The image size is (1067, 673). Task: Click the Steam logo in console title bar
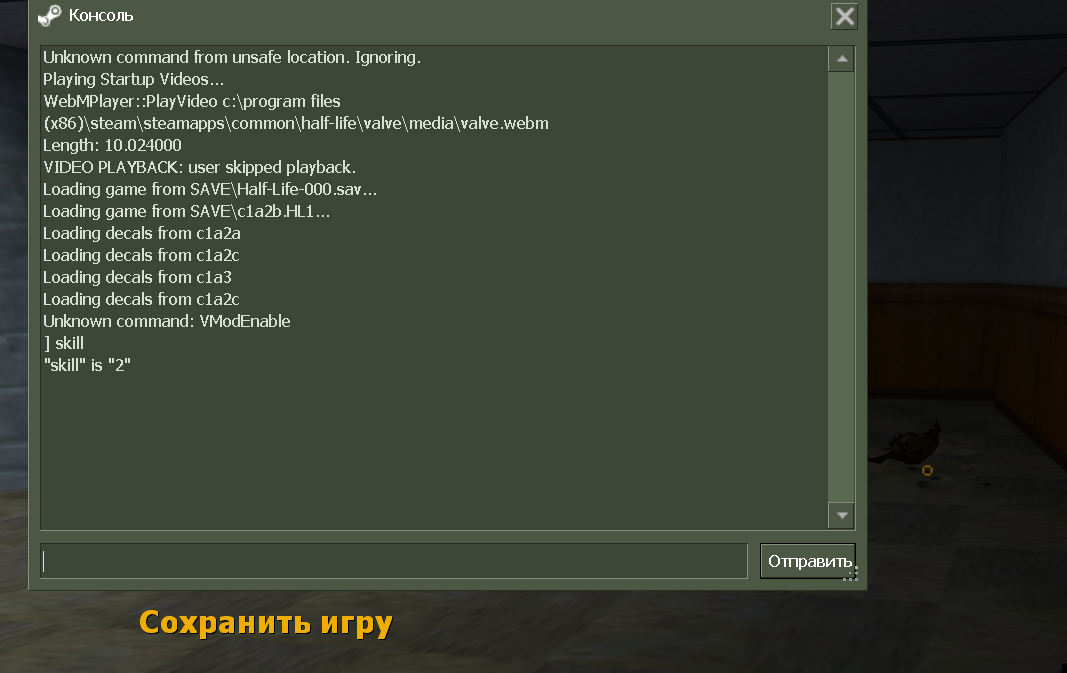pos(49,16)
